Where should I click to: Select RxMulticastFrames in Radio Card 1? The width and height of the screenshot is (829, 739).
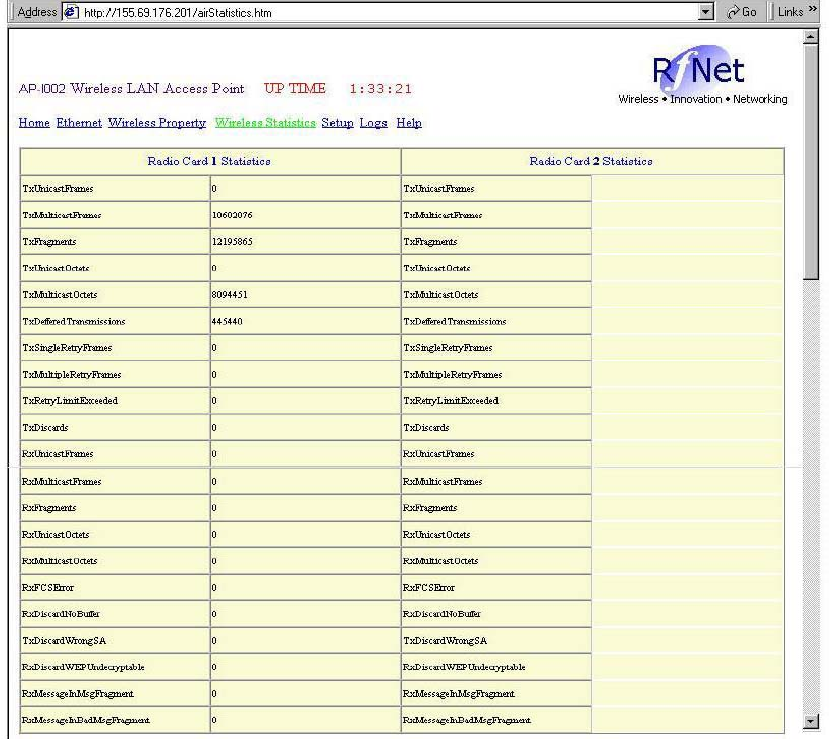(x=61, y=482)
